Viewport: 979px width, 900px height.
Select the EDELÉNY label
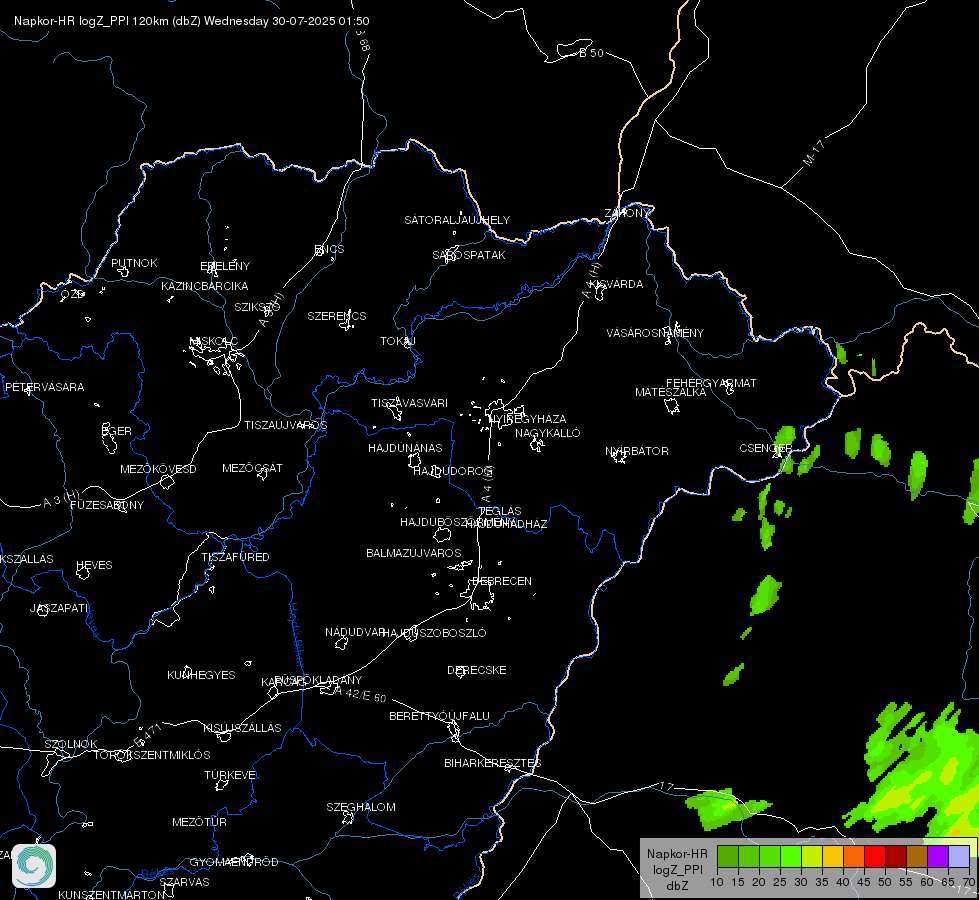click(x=225, y=266)
